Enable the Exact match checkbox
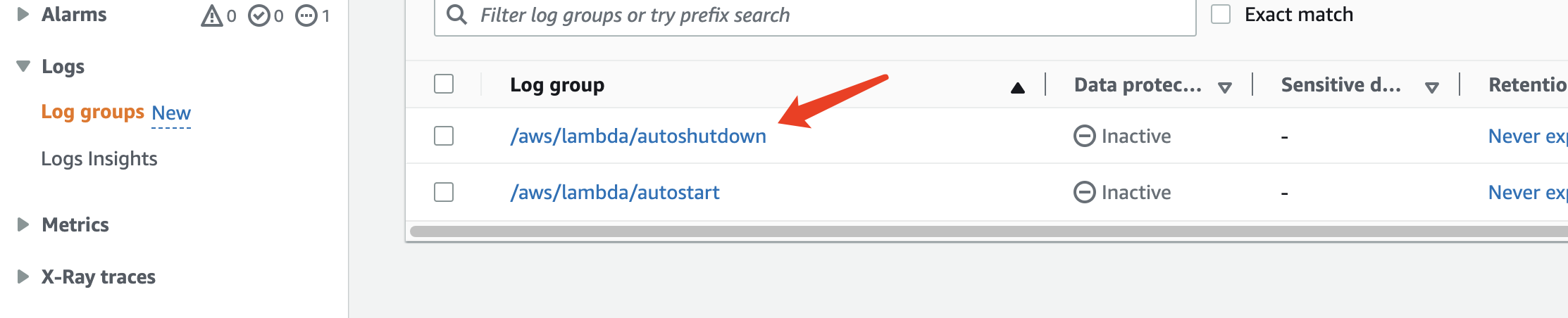This screenshot has width=1568, height=318. coord(1221,15)
